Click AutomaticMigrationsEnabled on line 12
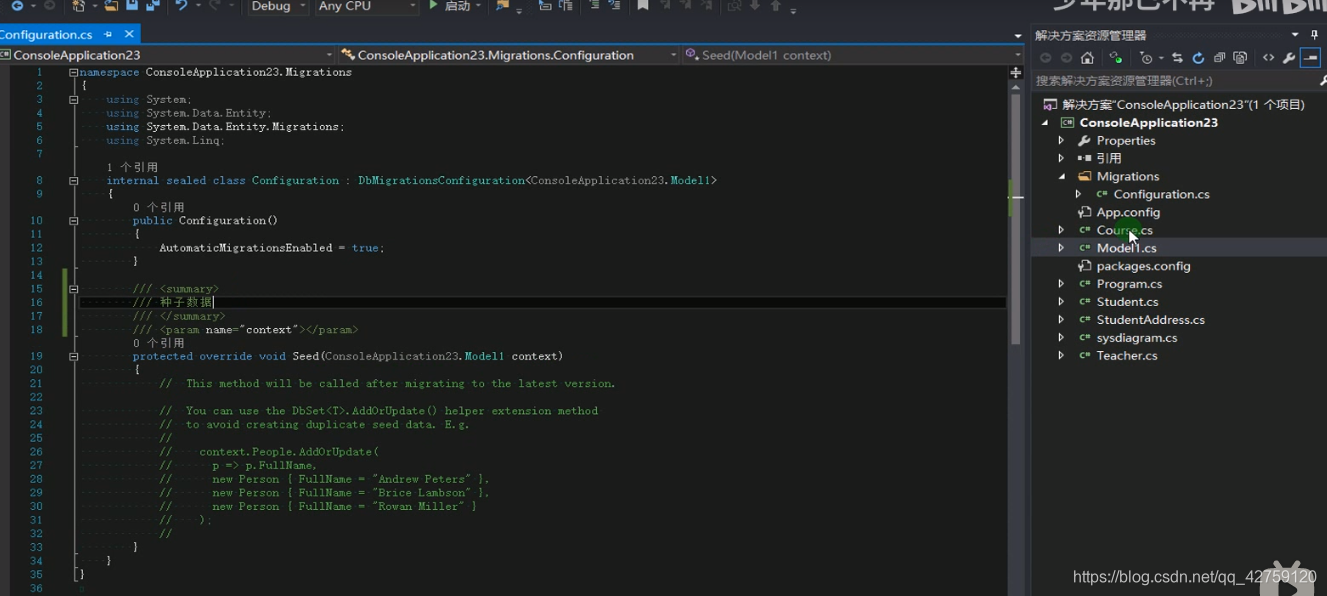The width and height of the screenshot is (1327, 596). pyautogui.click(x=246, y=248)
